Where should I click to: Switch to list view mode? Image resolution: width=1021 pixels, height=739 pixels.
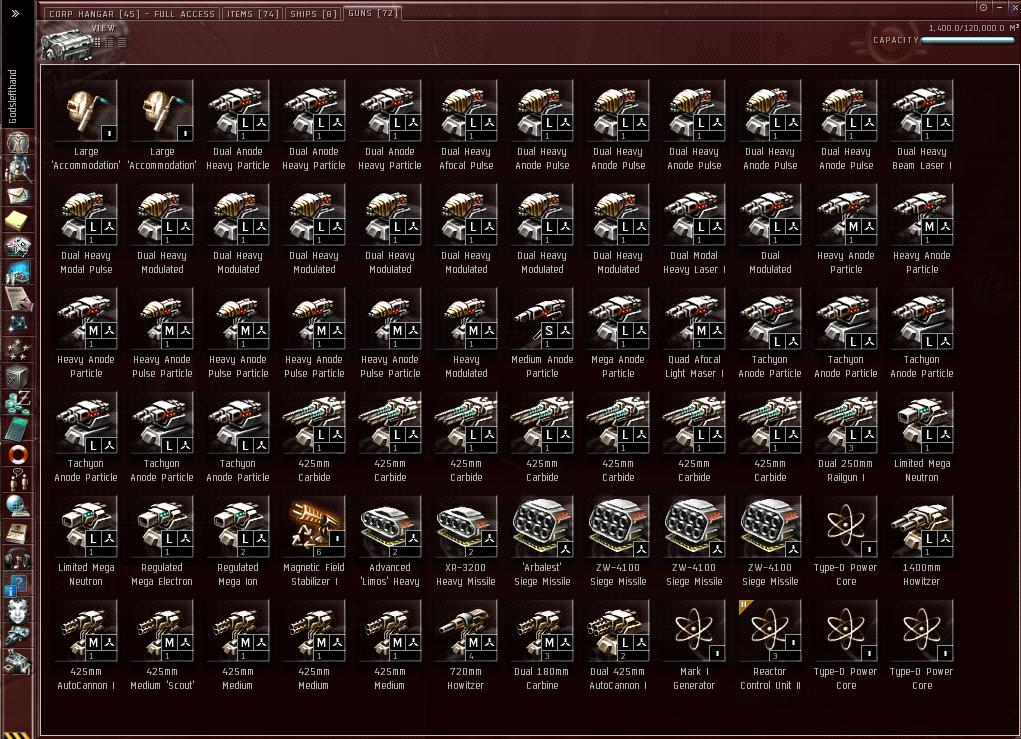[122, 42]
